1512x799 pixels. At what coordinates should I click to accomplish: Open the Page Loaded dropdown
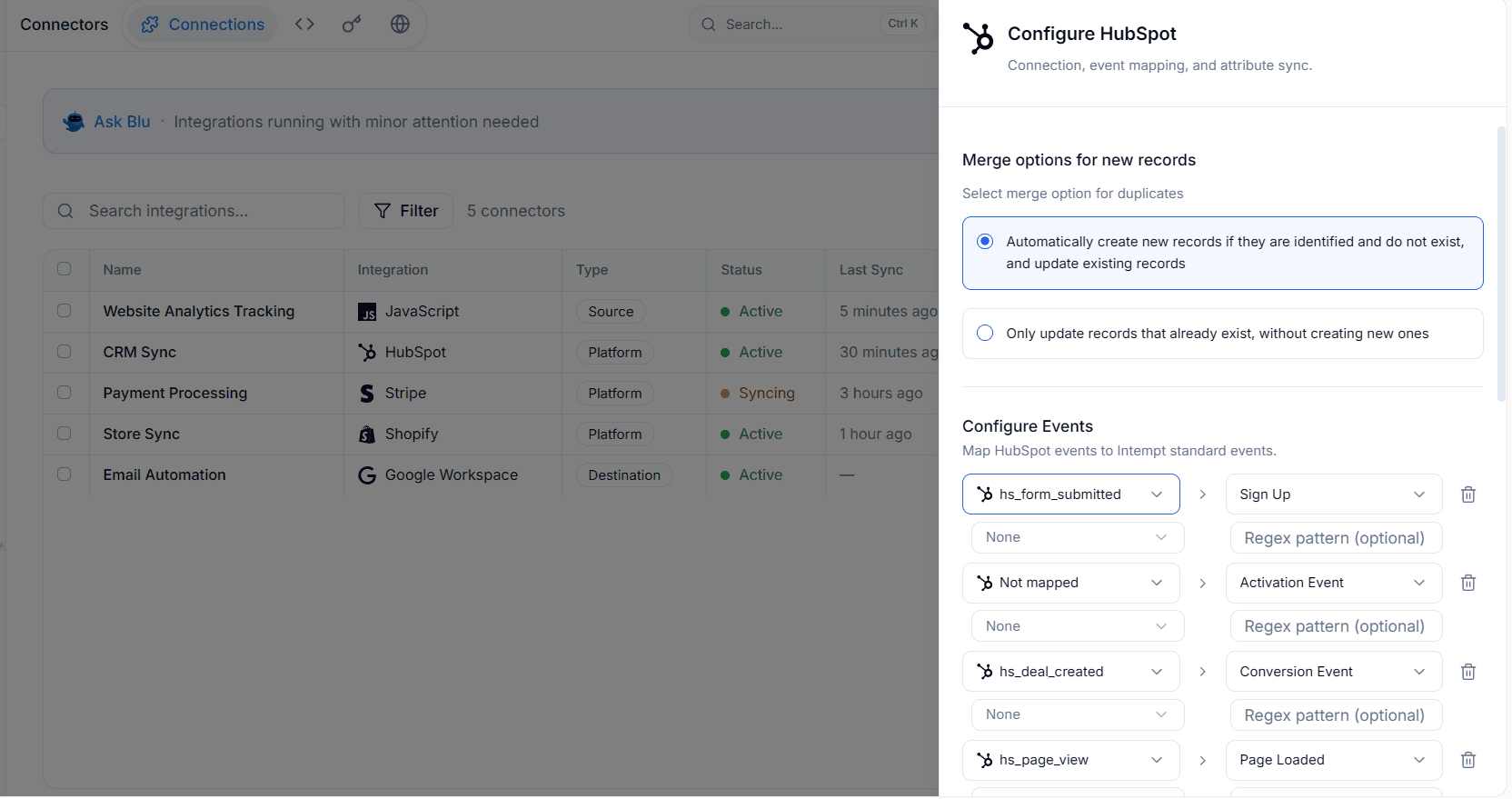(1334, 760)
